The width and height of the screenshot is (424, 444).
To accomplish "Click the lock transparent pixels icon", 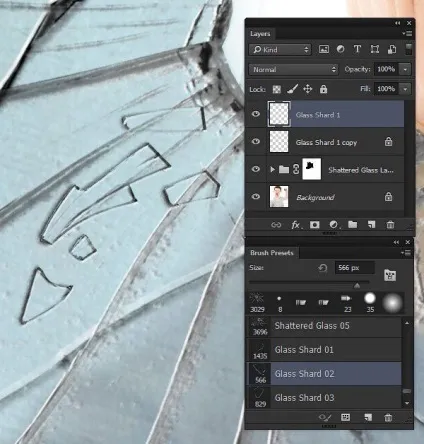I will click(x=276, y=89).
